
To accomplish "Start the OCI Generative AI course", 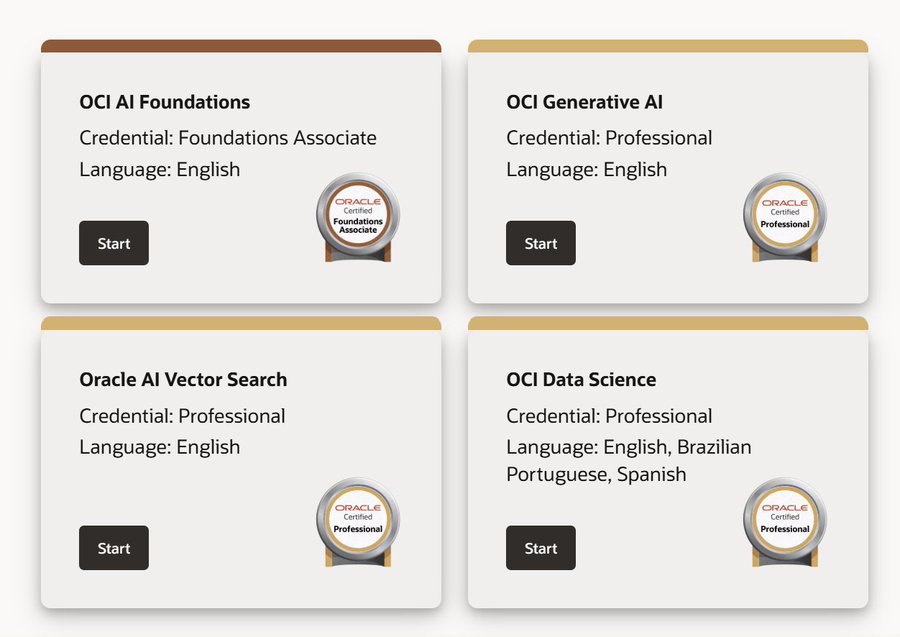I will pyautogui.click(x=540, y=243).
